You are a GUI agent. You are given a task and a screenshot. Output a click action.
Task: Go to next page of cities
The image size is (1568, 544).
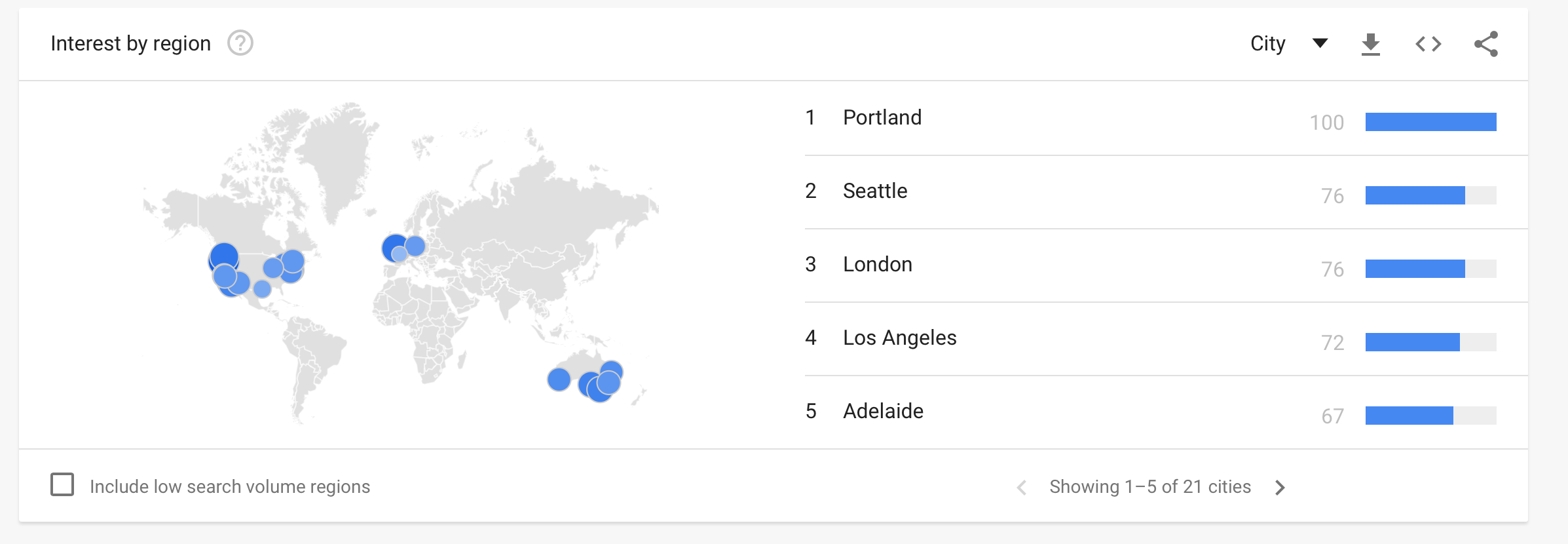click(x=1280, y=487)
